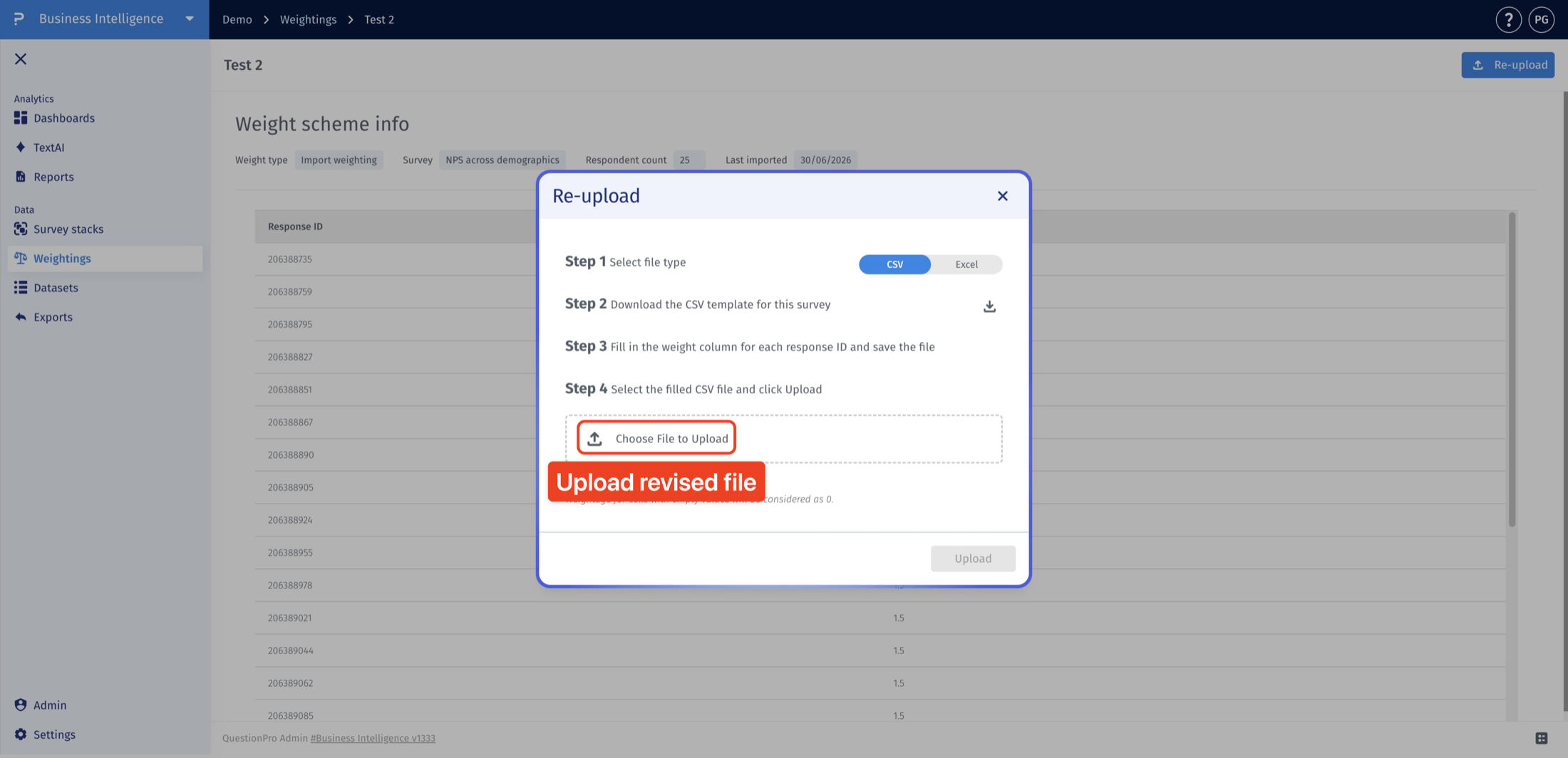Screen dimensions: 1568x758
Task: Close the sidebar with the X icon
Action: [21, 59]
